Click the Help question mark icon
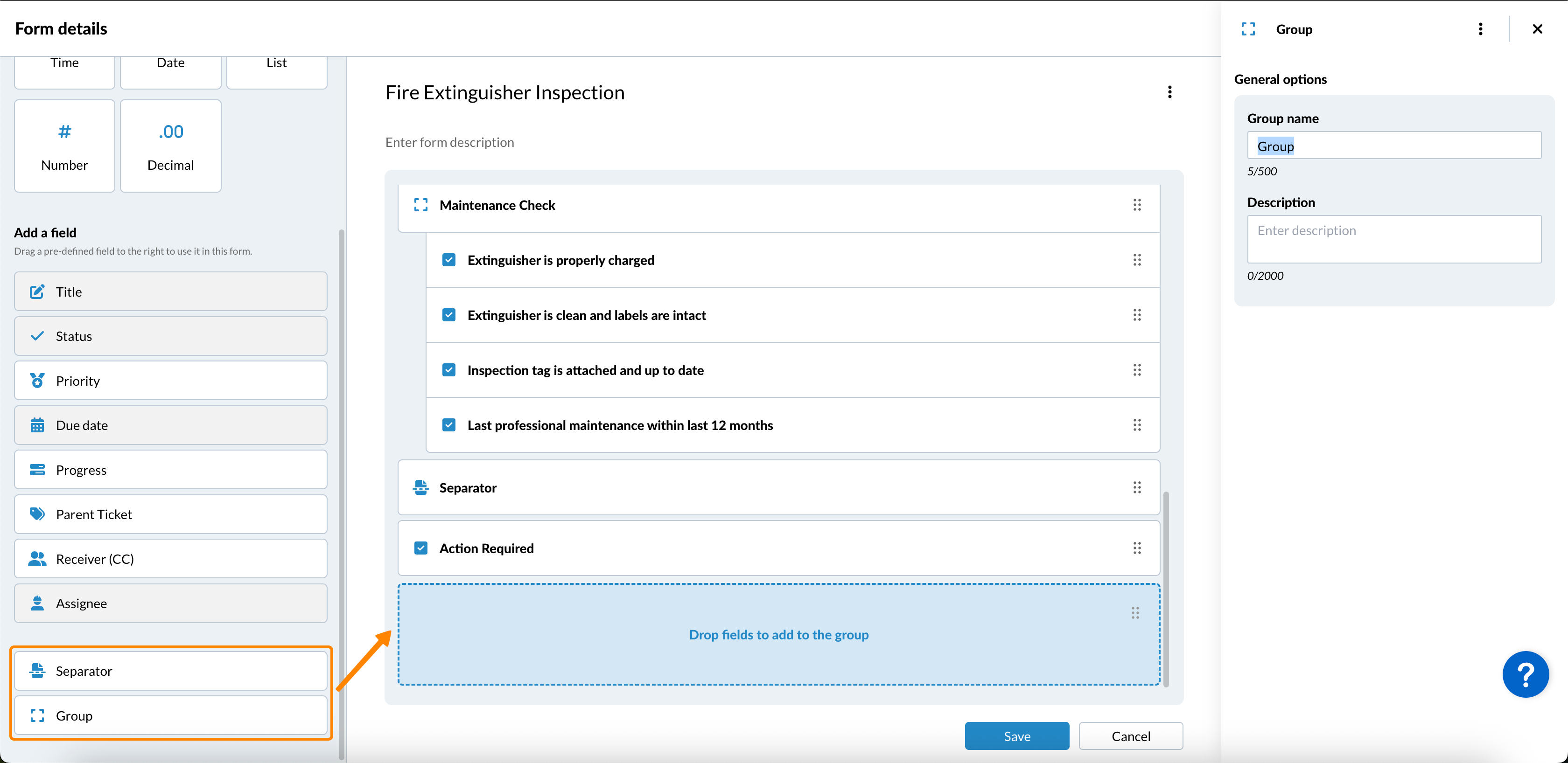The height and width of the screenshot is (763, 1568). pyautogui.click(x=1526, y=674)
